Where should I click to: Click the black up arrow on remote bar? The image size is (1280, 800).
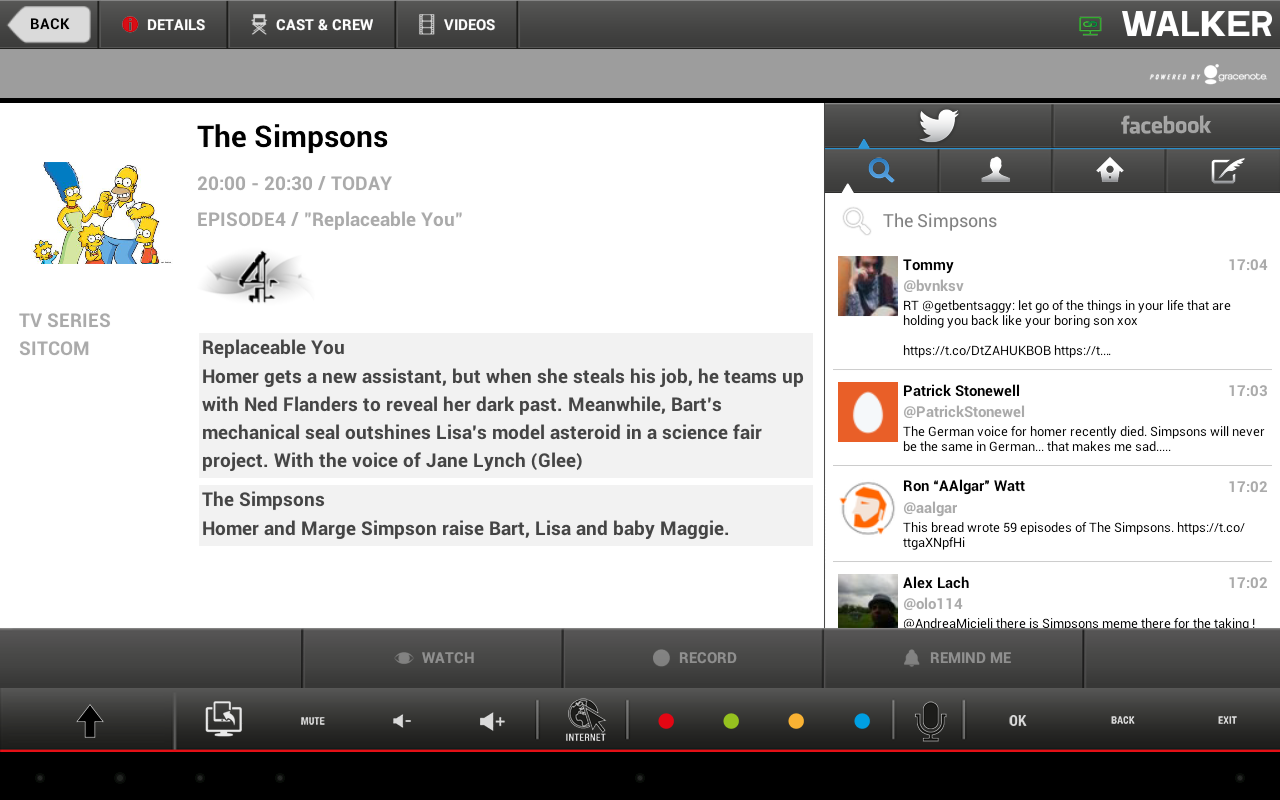[90, 721]
